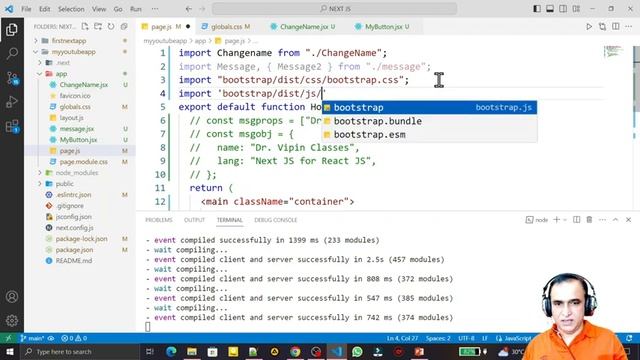Maximize the panel with chevron up
Image resolution: width=640 pixels, height=360 pixels.
pos(616,220)
